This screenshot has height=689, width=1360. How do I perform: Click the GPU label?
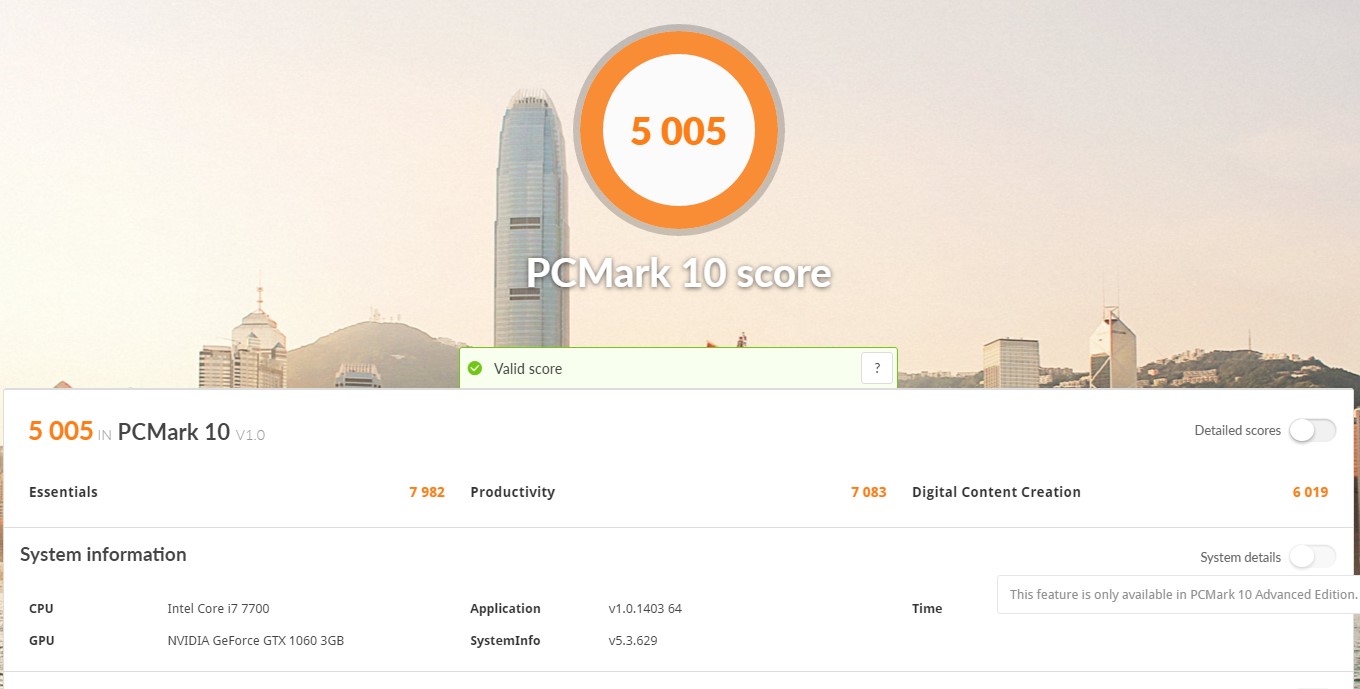[41, 641]
